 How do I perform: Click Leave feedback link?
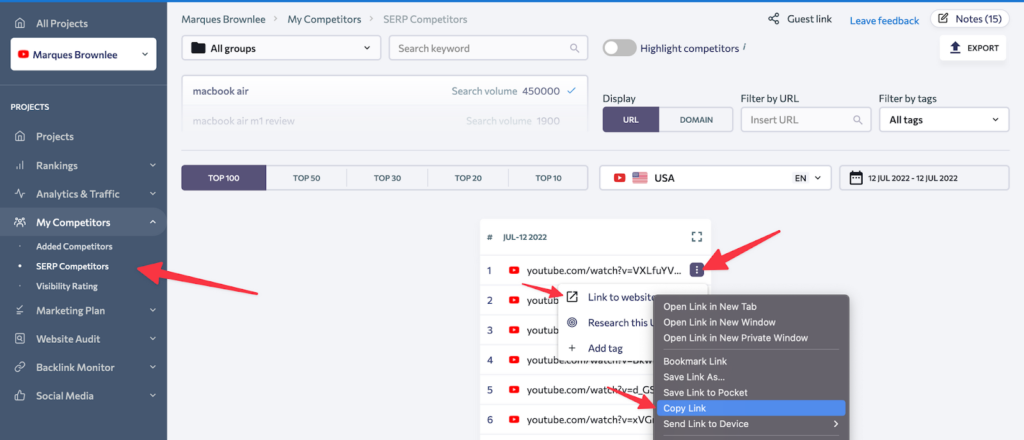pos(884,21)
